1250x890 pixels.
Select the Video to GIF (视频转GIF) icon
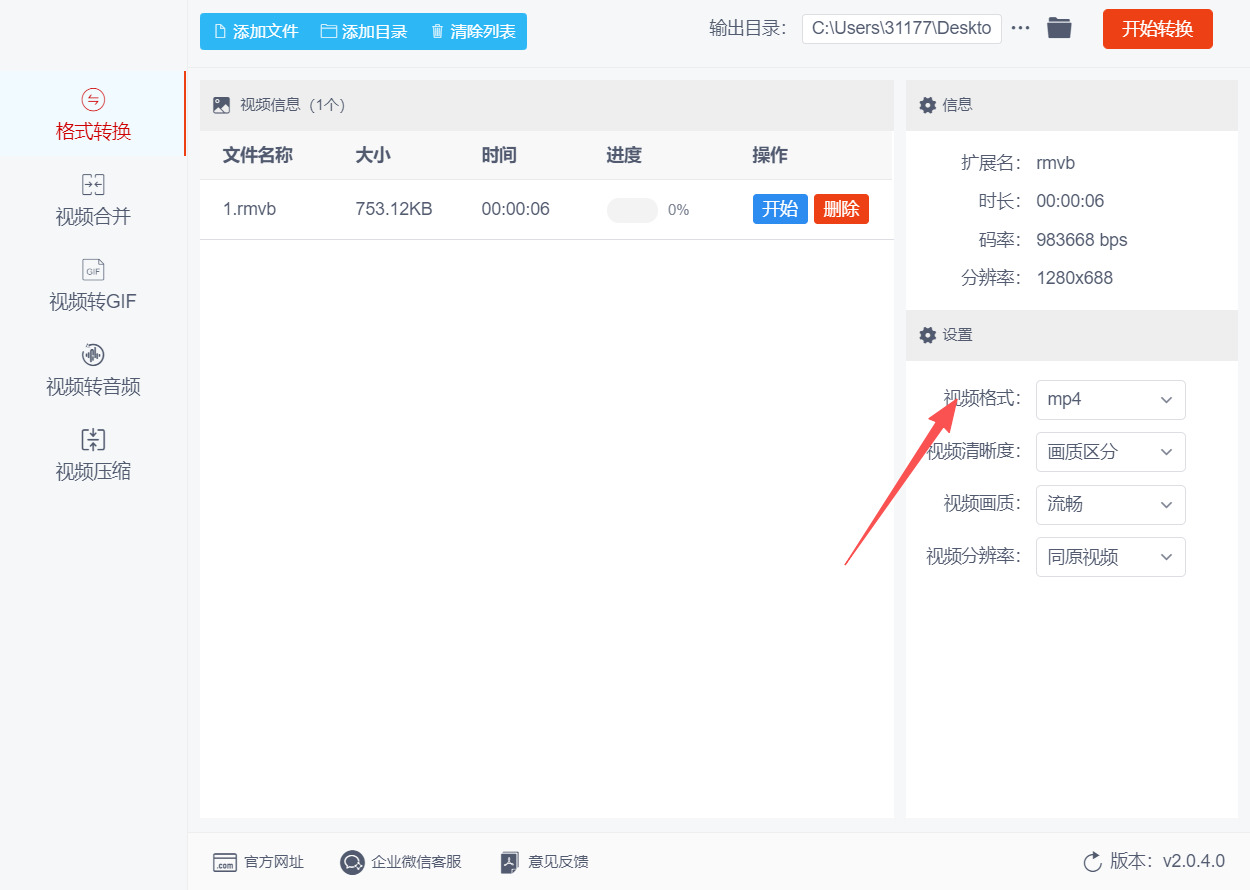(93, 270)
